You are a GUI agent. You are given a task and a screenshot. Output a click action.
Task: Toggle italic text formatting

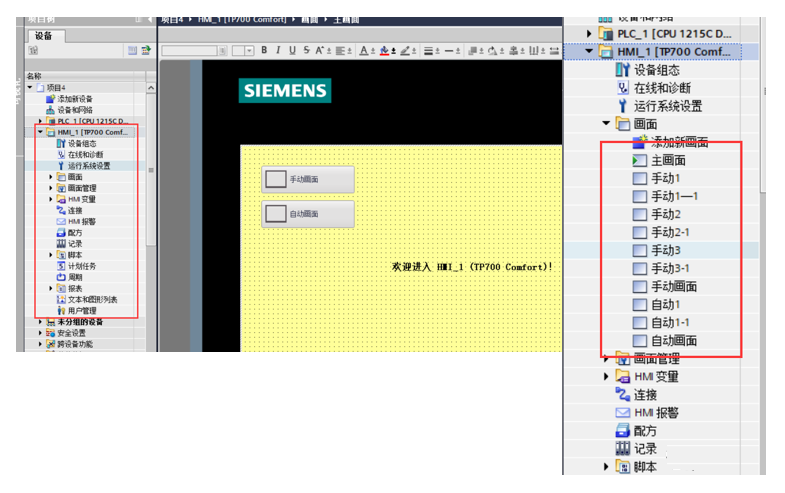278,50
